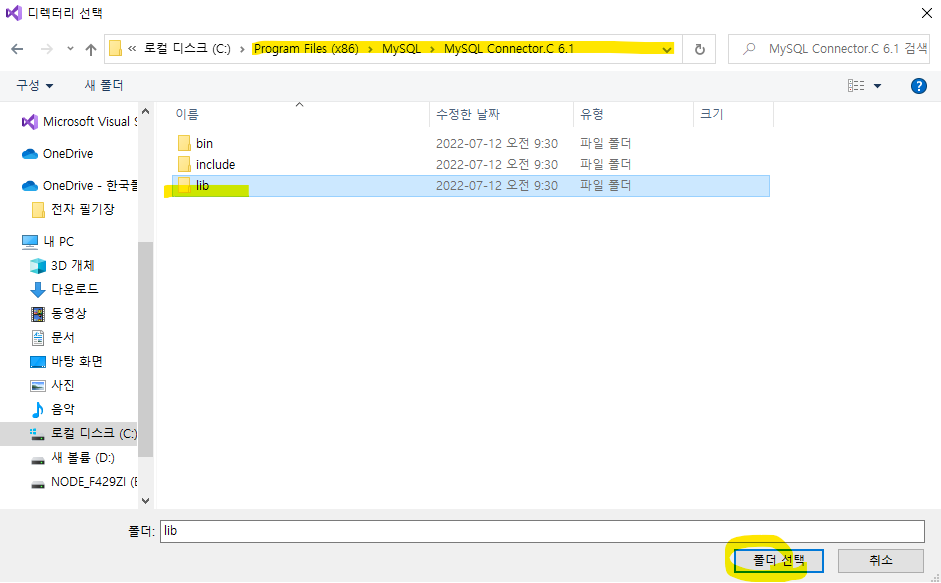Open view options dropdown arrow
Image resolution: width=941 pixels, height=583 pixels.
click(x=877, y=86)
